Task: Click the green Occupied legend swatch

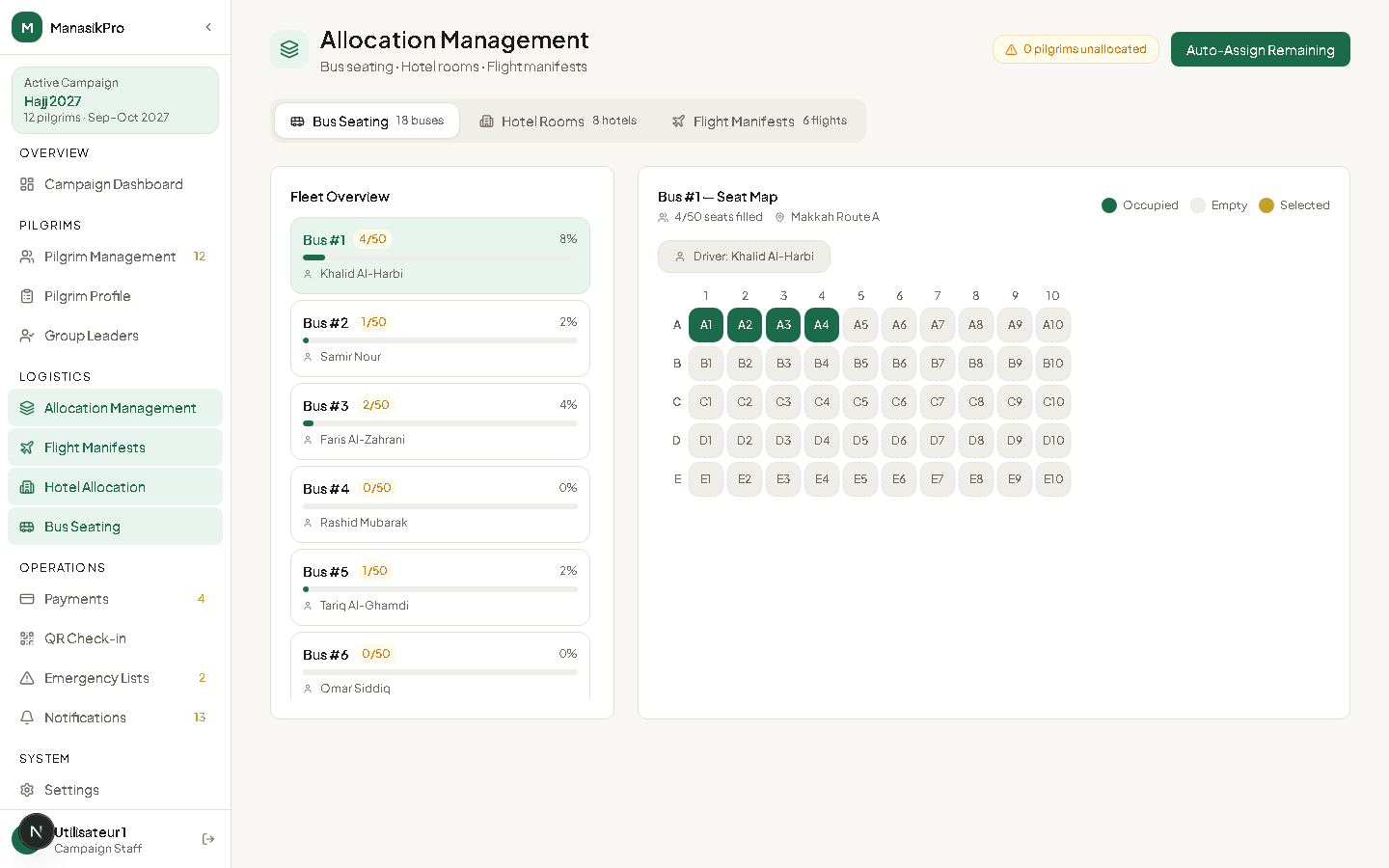Action: tap(1109, 205)
